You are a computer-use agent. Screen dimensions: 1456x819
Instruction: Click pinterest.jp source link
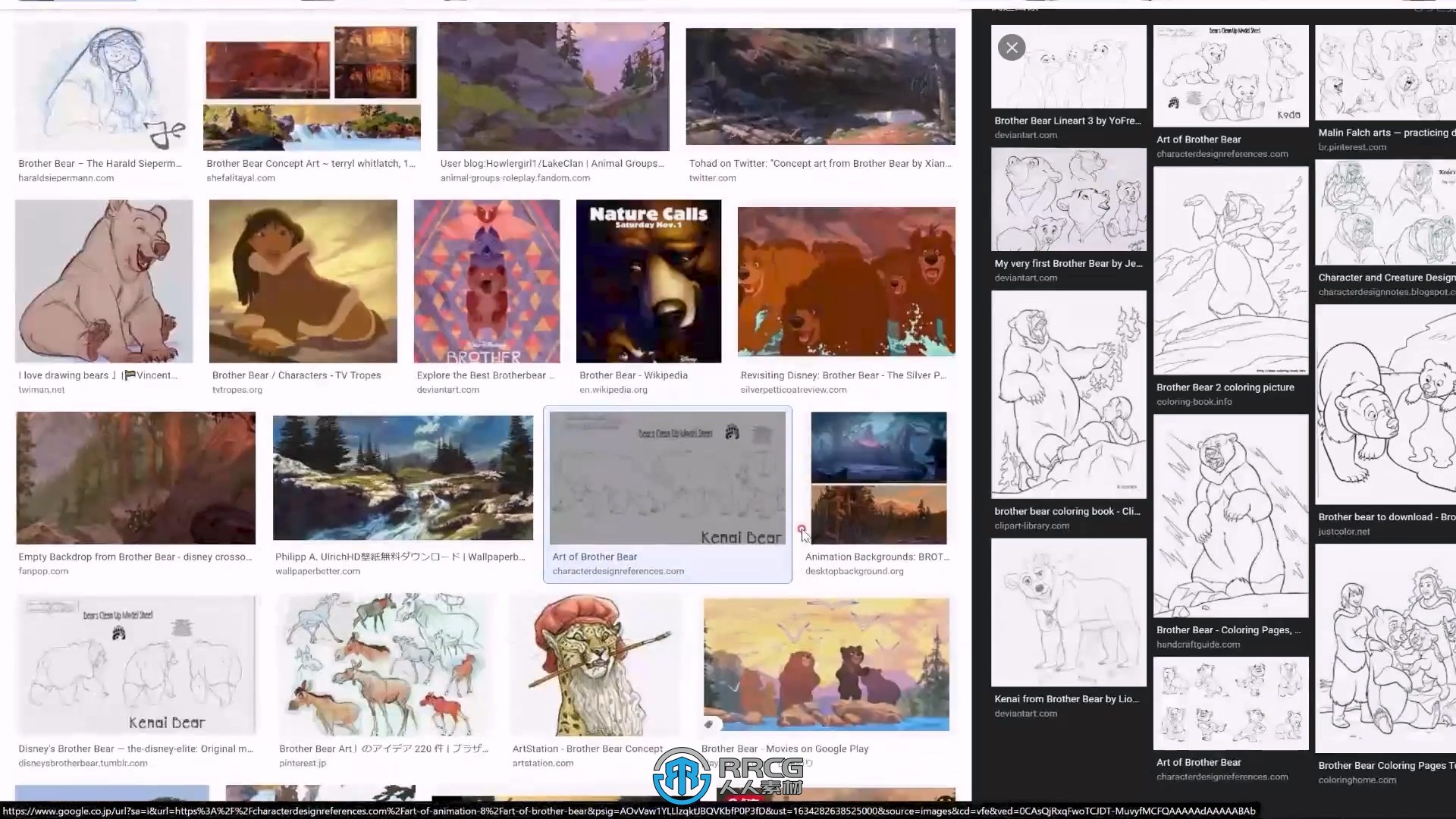[x=303, y=764]
